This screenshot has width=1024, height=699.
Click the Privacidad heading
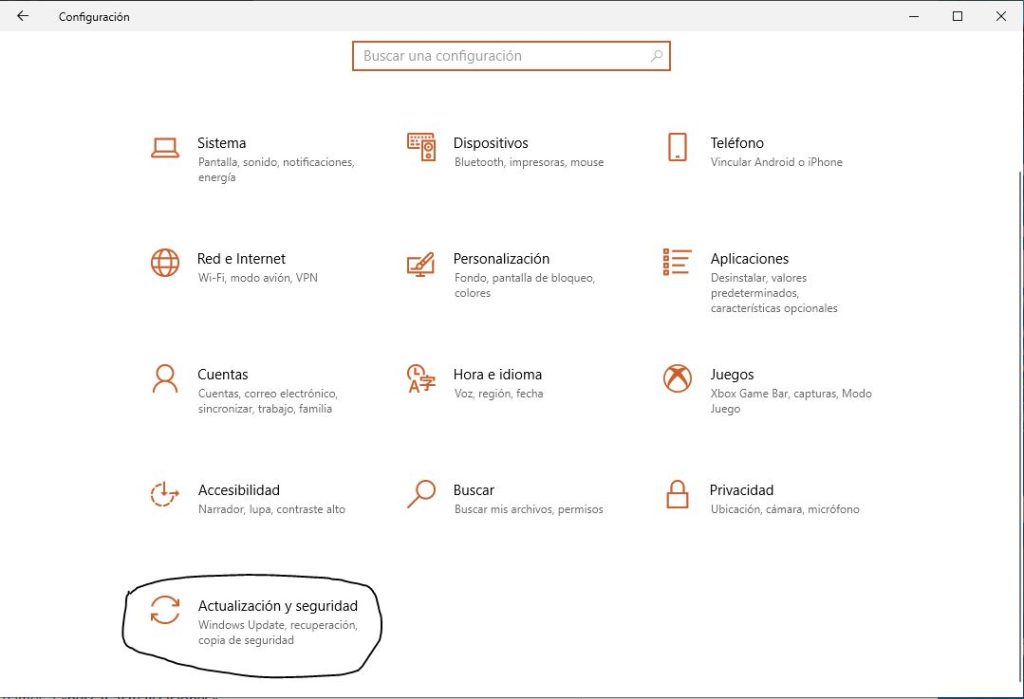741,490
